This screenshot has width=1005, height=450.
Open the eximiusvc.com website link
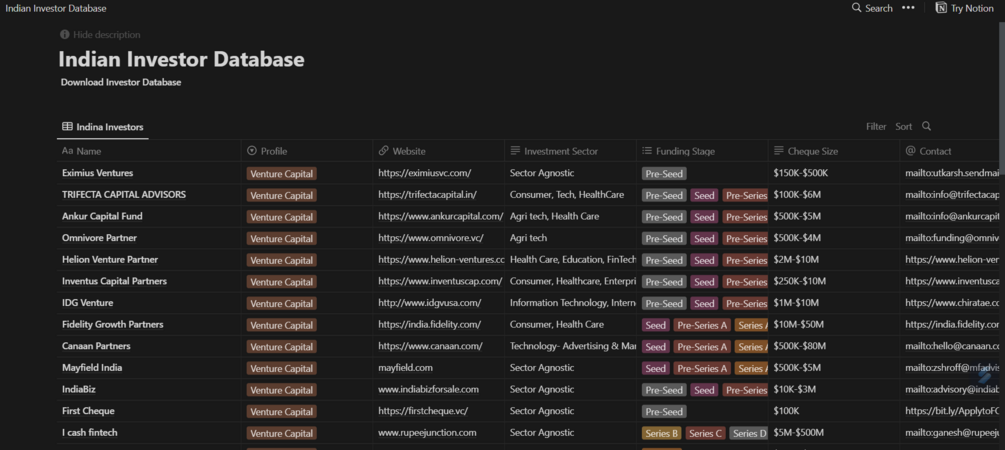pyautogui.click(x=424, y=173)
